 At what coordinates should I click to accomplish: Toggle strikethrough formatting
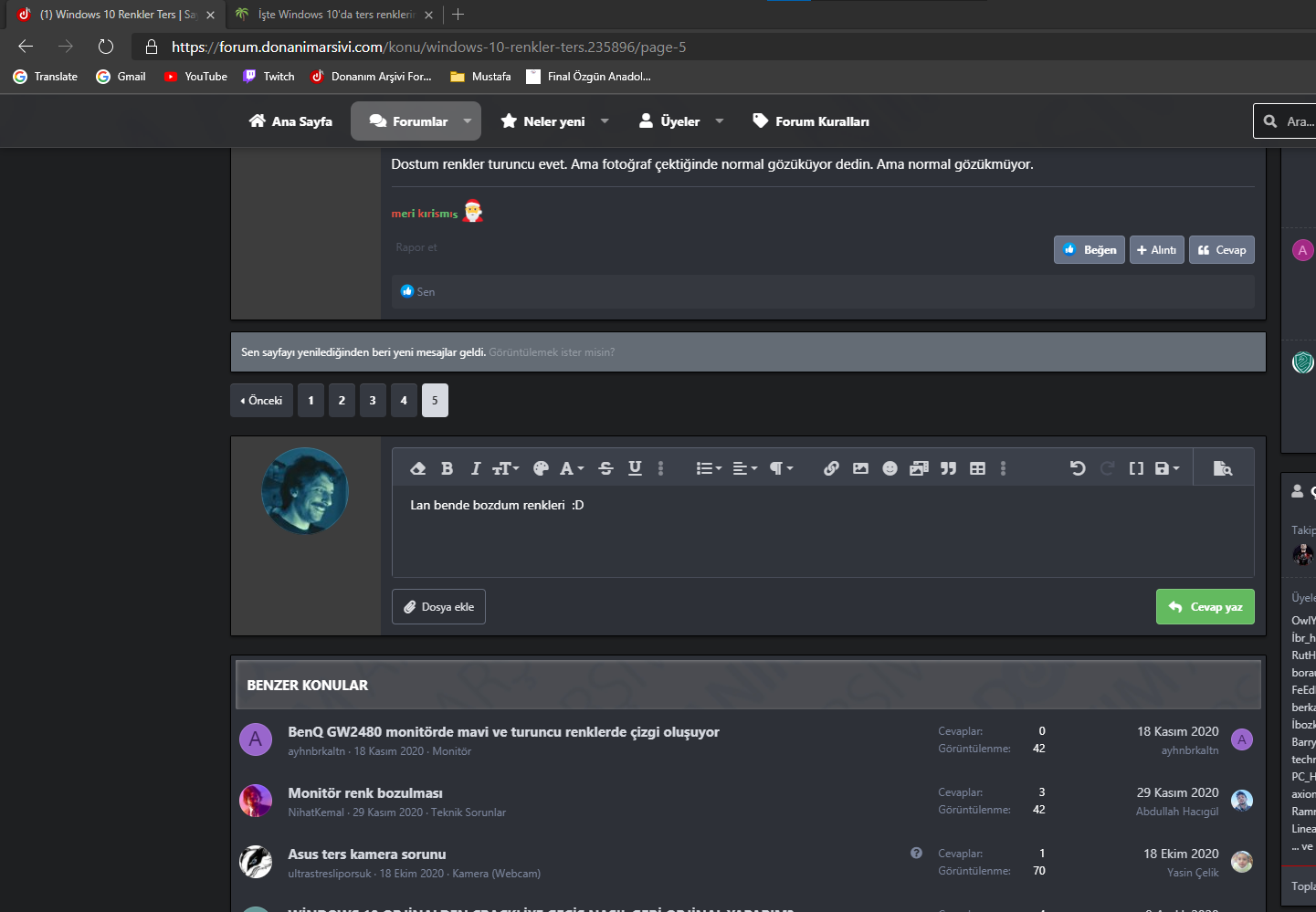[x=605, y=468]
